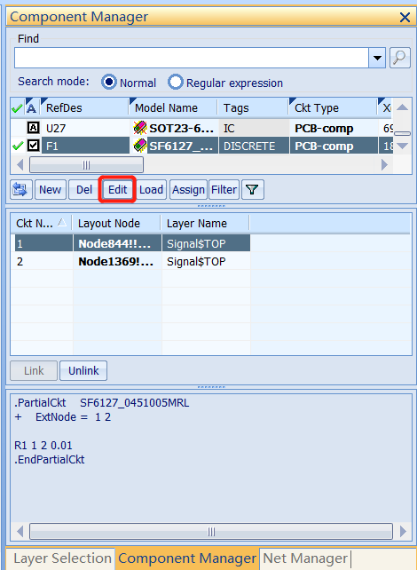This screenshot has width=417, height=570.
Task: Click green checkmark in F1 row
Action: coord(17,146)
